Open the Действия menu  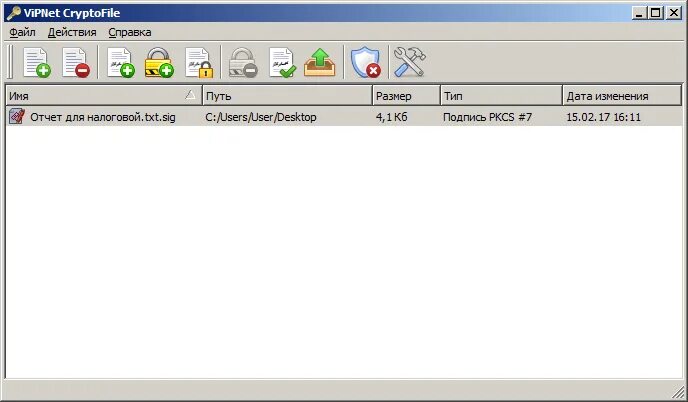click(x=72, y=32)
